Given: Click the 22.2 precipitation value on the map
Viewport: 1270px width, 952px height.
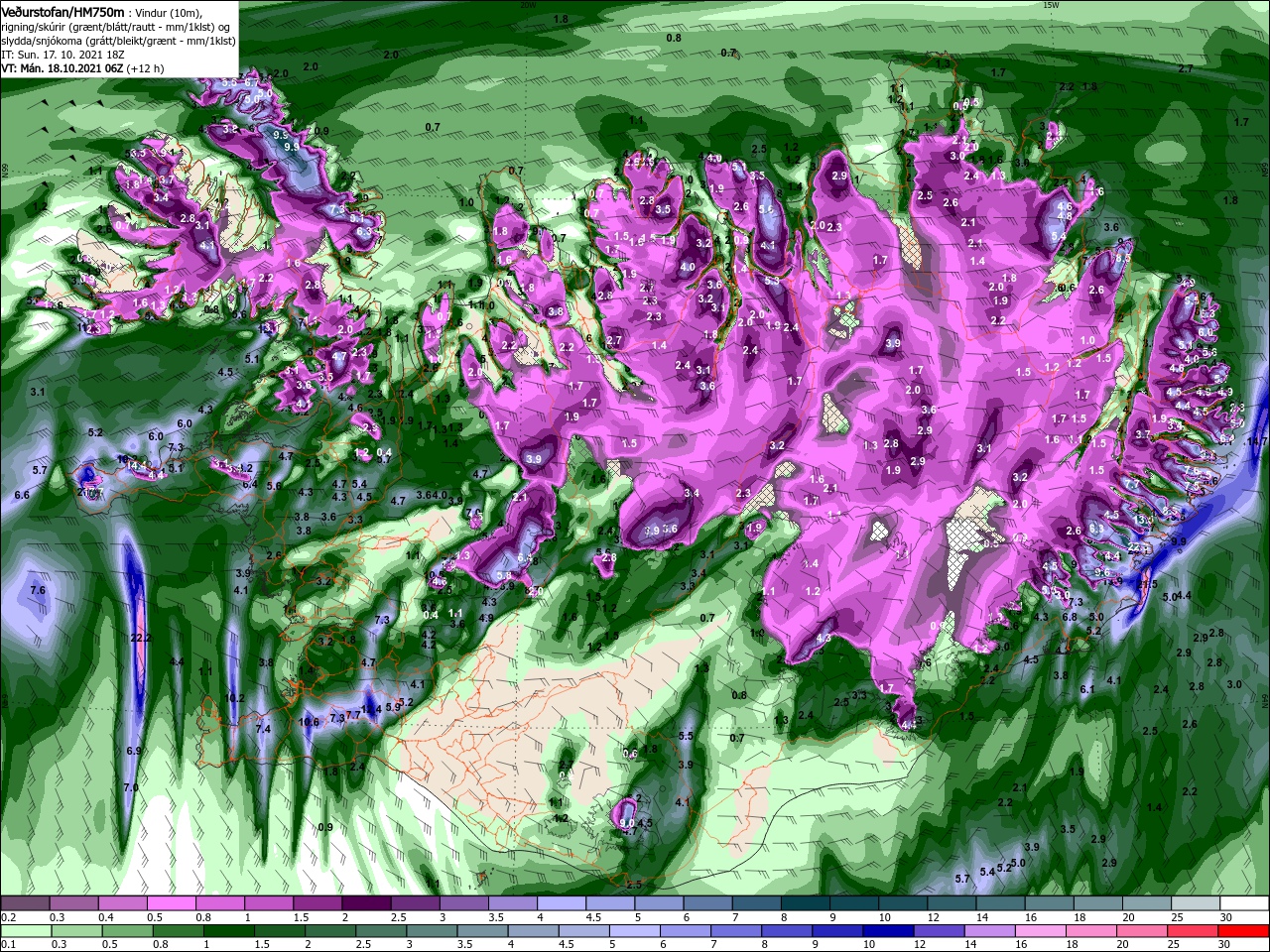Looking at the screenshot, I should [x=141, y=638].
